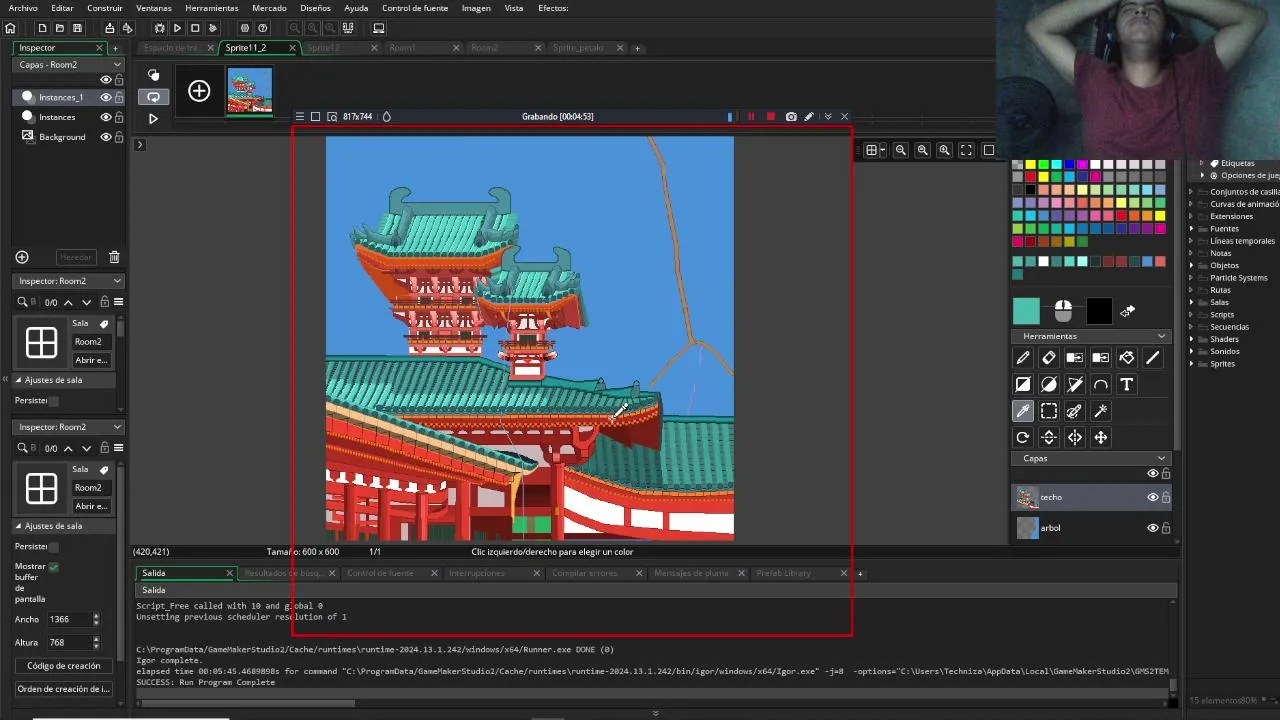Expand the Salas folder
This screenshot has width=1280, height=720.
1192,302
